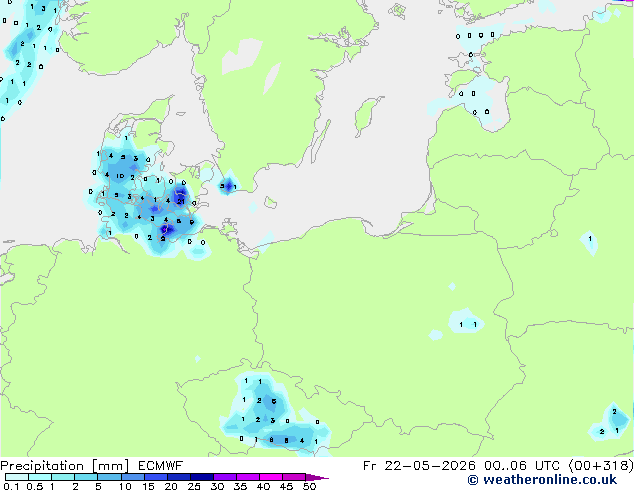Viewport: 634px width, 490px height.
Task: Click the legend label '40'
Action: click(264, 486)
